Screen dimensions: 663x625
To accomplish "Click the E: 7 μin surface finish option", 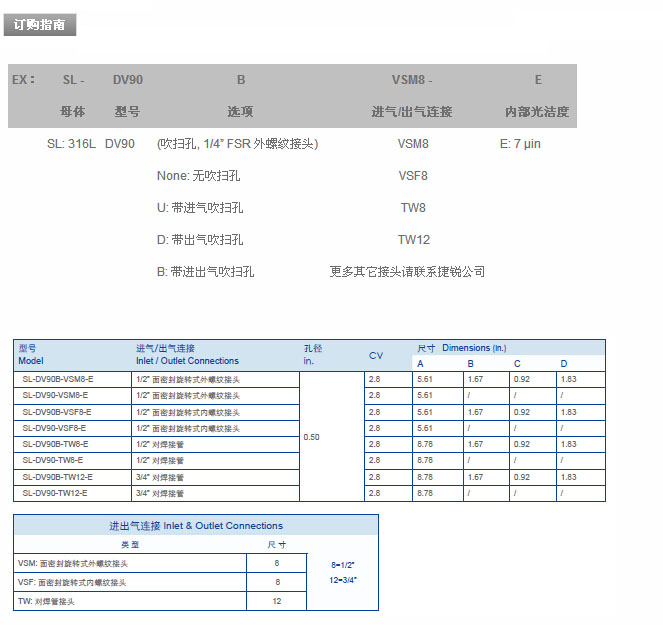I will point(520,144).
